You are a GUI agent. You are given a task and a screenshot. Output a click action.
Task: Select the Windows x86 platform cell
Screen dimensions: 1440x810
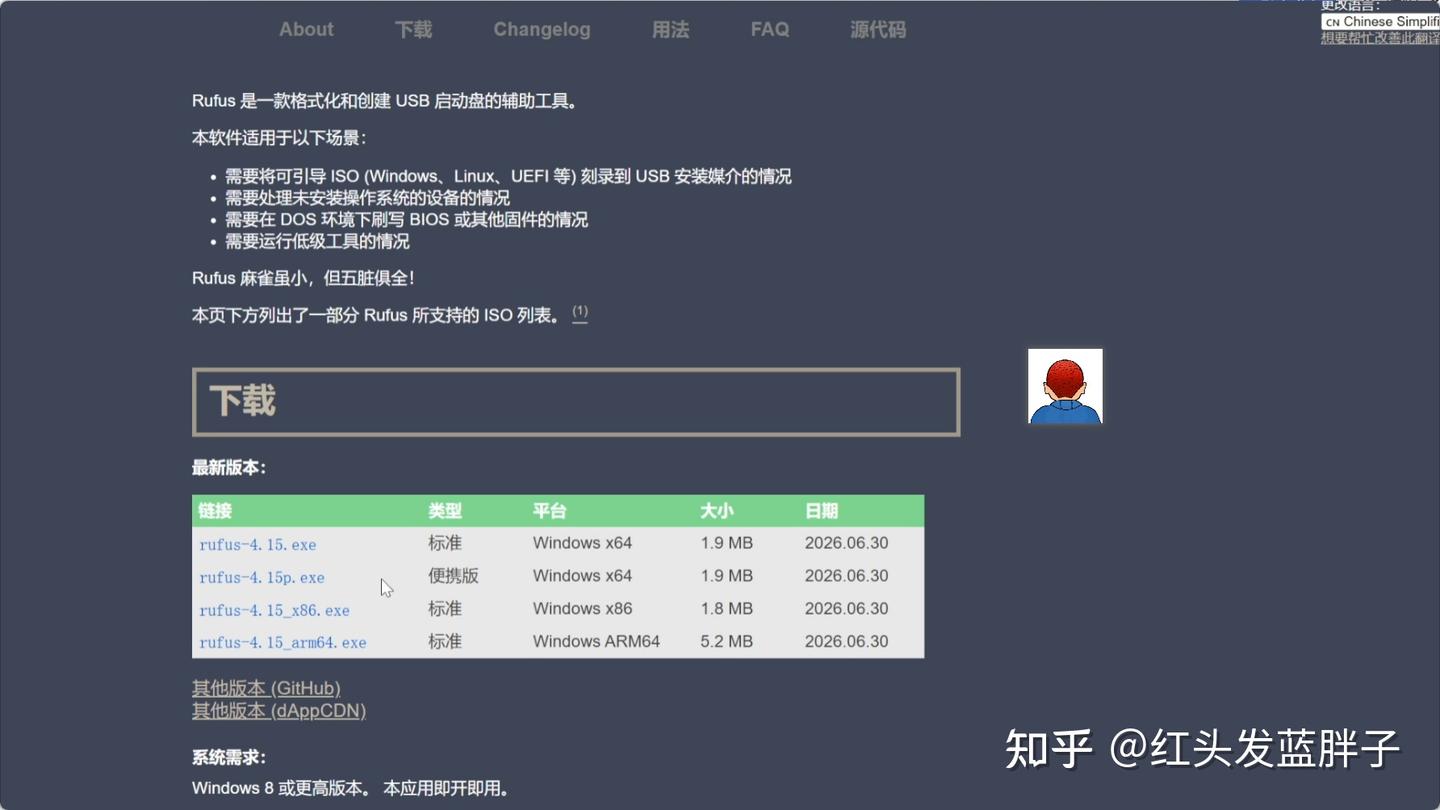(583, 609)
